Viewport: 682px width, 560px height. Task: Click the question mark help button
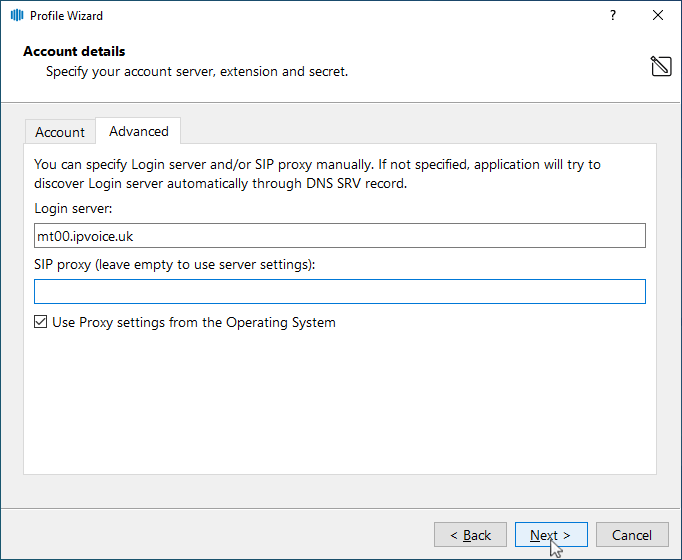(612, 16)
